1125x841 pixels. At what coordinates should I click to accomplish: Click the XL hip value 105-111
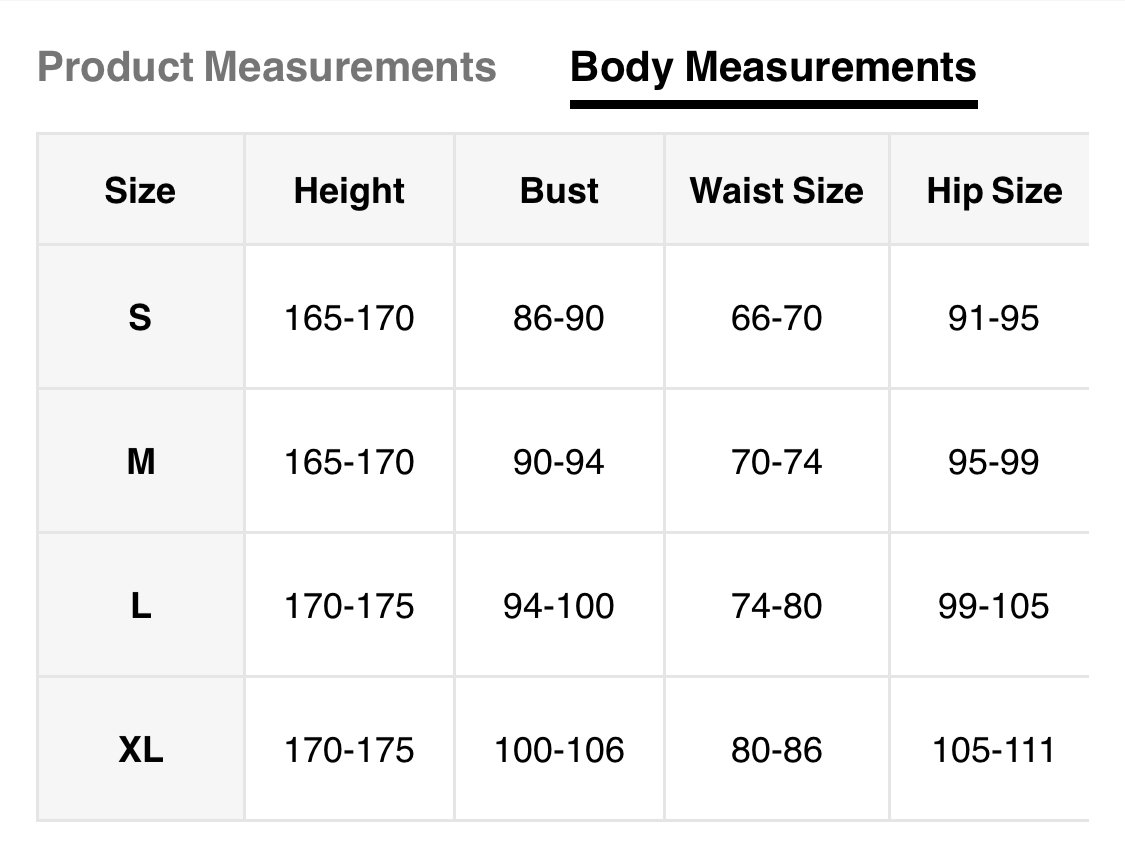coord(993,750)
